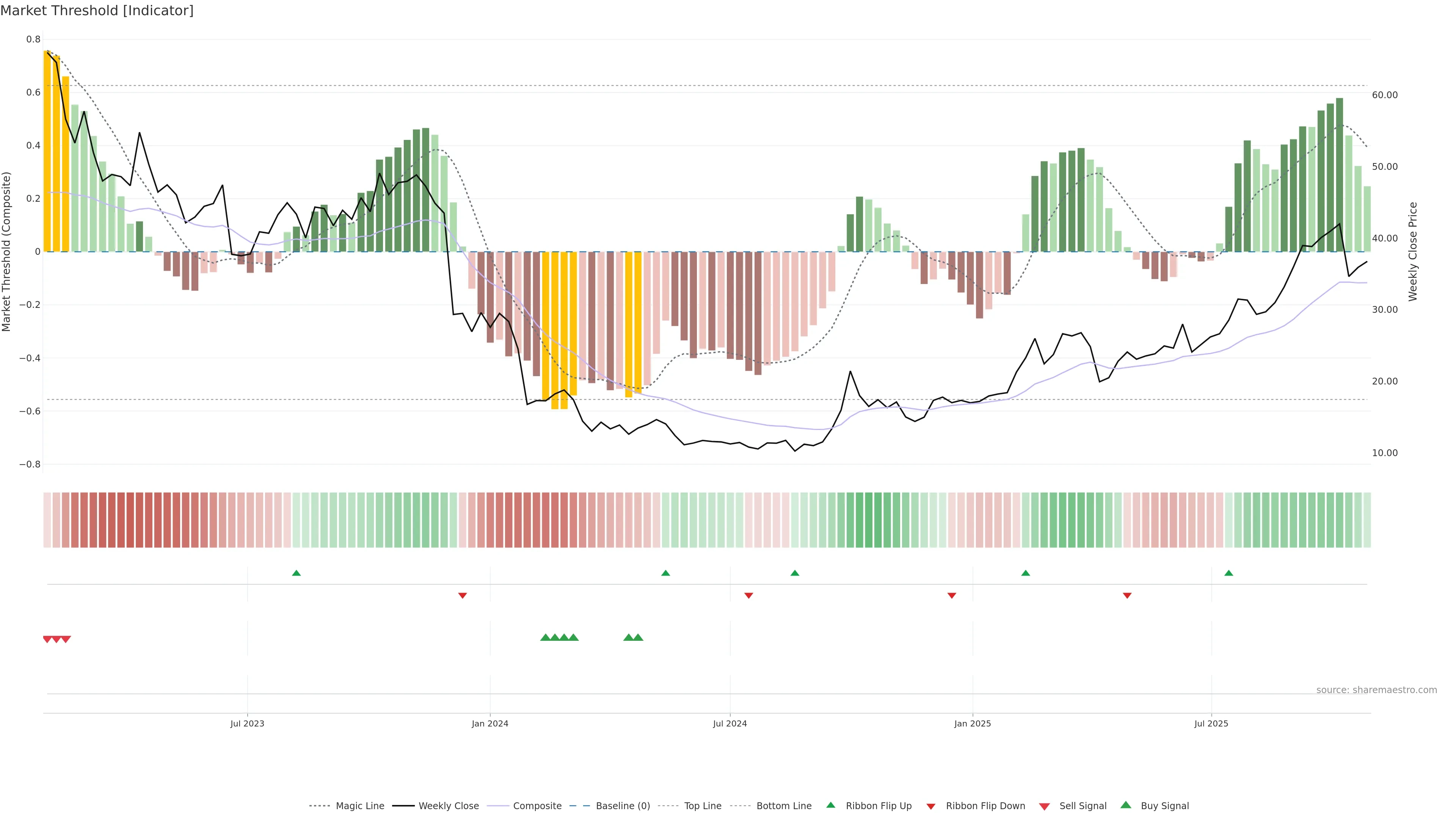Toggle Magic Line series in legend

click(x=359, y=806)
